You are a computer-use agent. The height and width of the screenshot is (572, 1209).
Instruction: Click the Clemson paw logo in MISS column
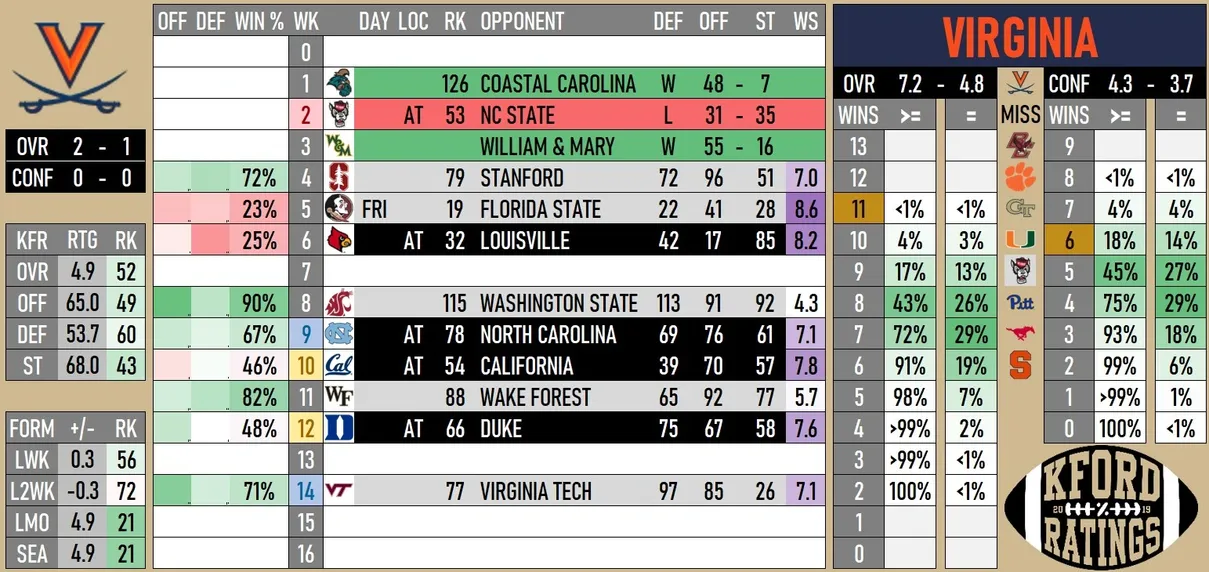tap(1021, 178)
